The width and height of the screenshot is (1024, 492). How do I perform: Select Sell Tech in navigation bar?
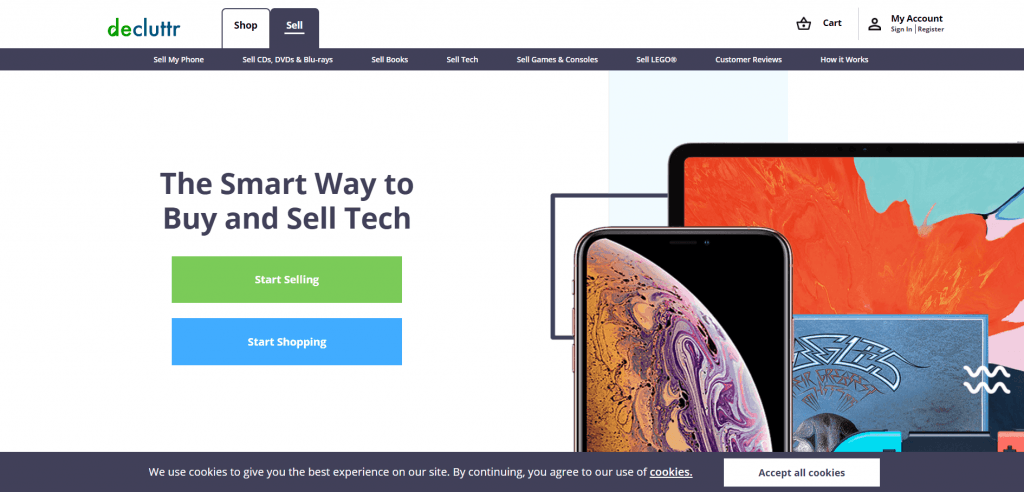[462, 59]
